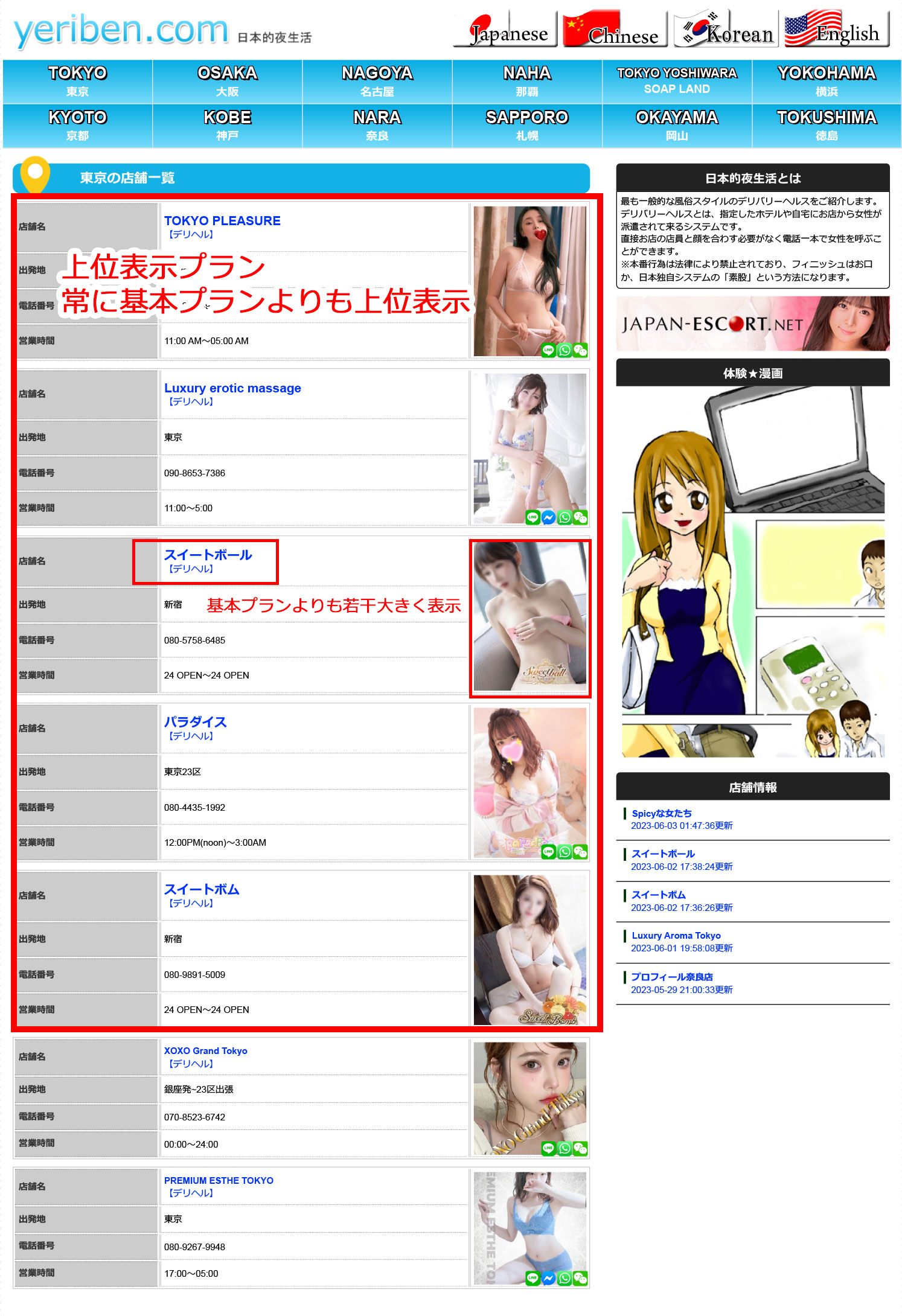
Task: Select SAPPORO 札幌 area tab
Action: 527,126
